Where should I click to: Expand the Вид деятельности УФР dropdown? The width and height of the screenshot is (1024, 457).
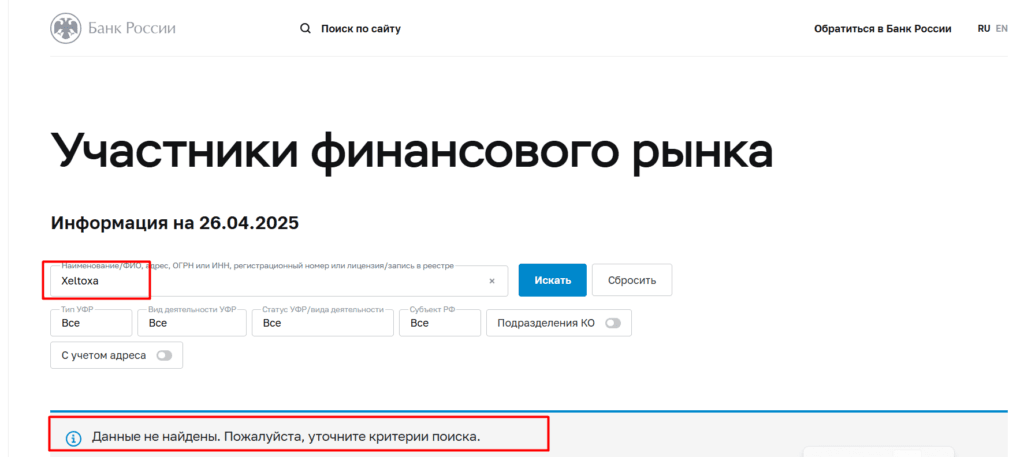[x=191, y=323]
